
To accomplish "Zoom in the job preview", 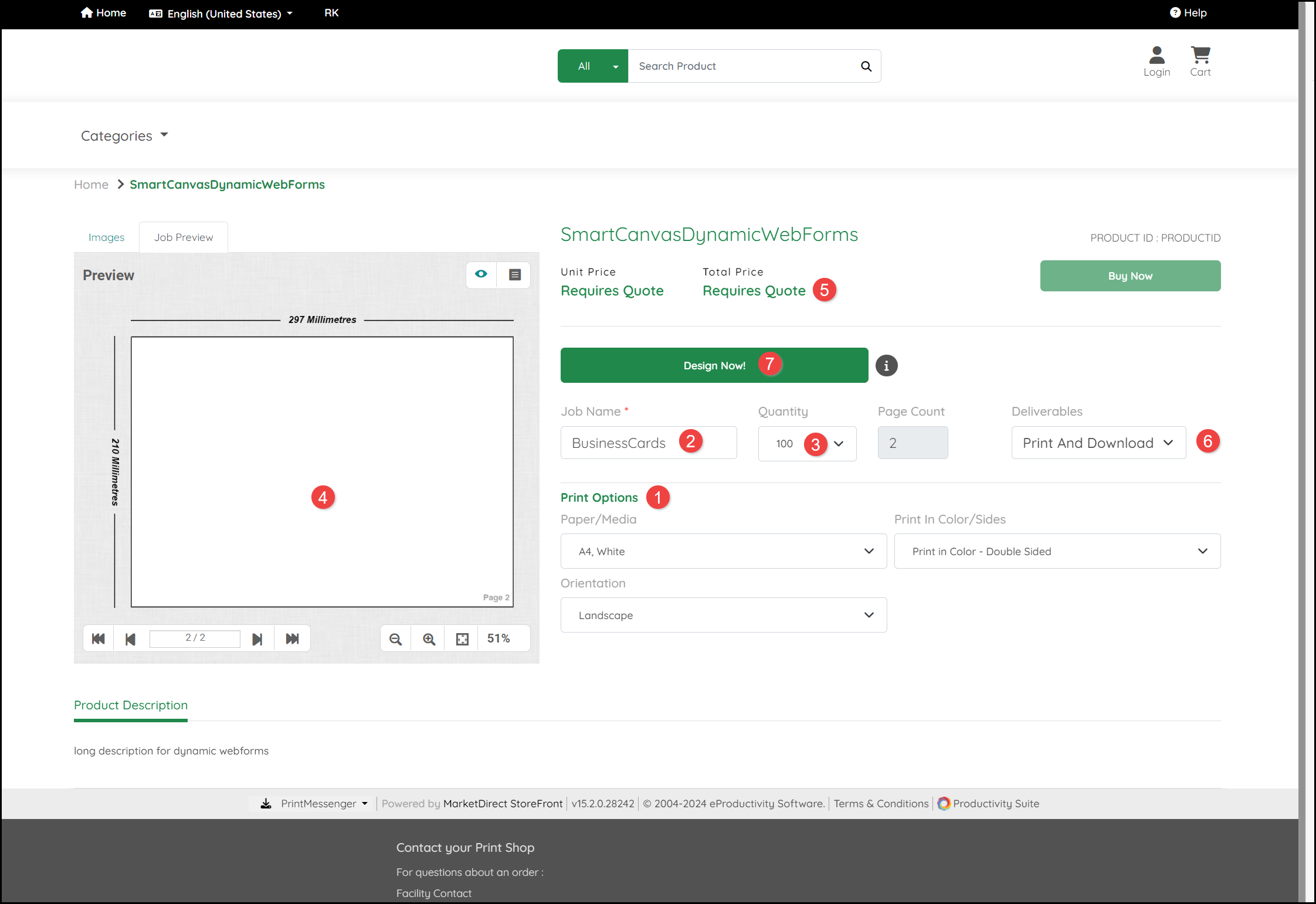I will [429, 638].
